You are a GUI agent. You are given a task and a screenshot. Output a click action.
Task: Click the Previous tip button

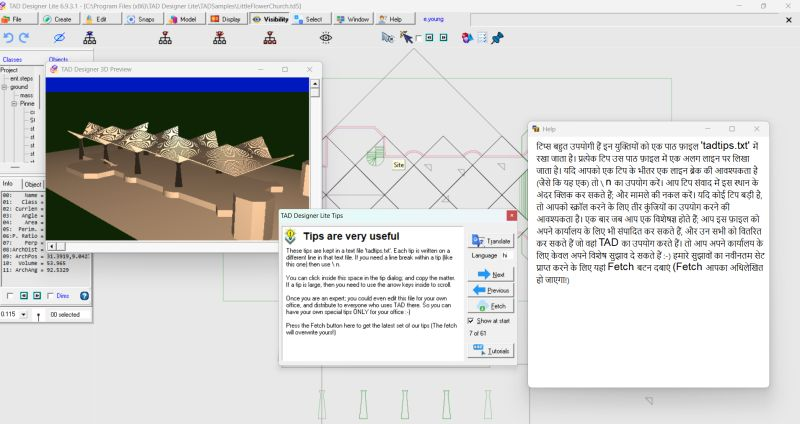tap(491, 290)
